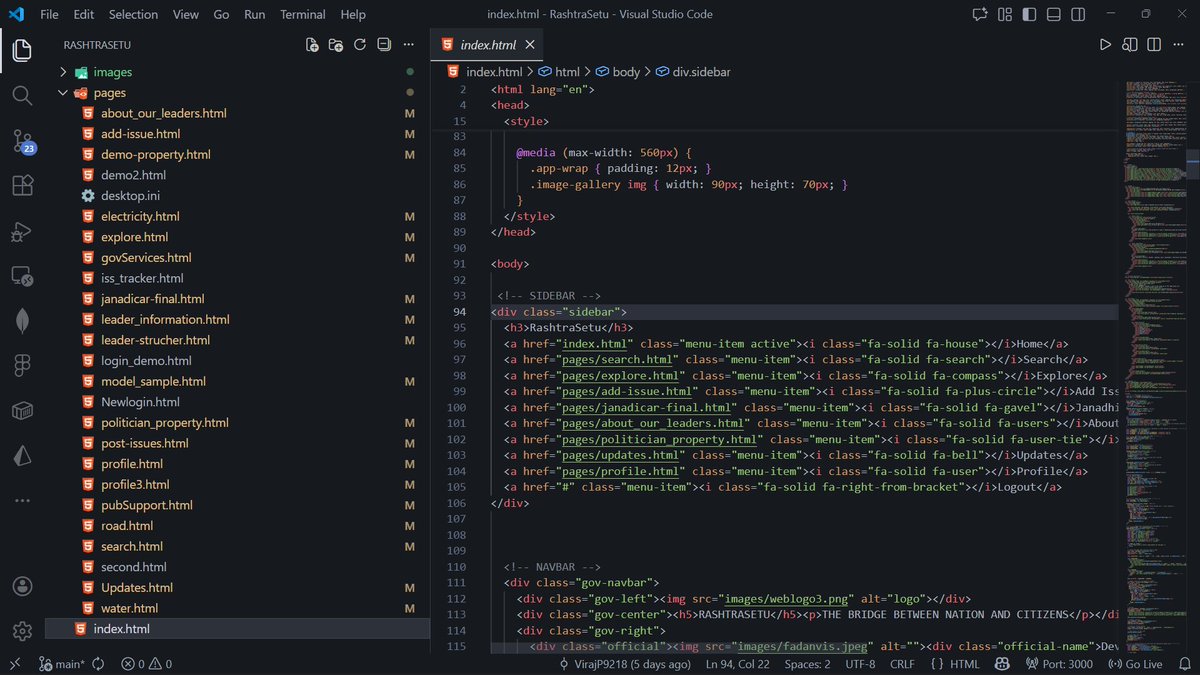The width and height of the screenshot is (1200, 675).
Task: Click CRLF end of line setting
Action: [x=902, y=664]
